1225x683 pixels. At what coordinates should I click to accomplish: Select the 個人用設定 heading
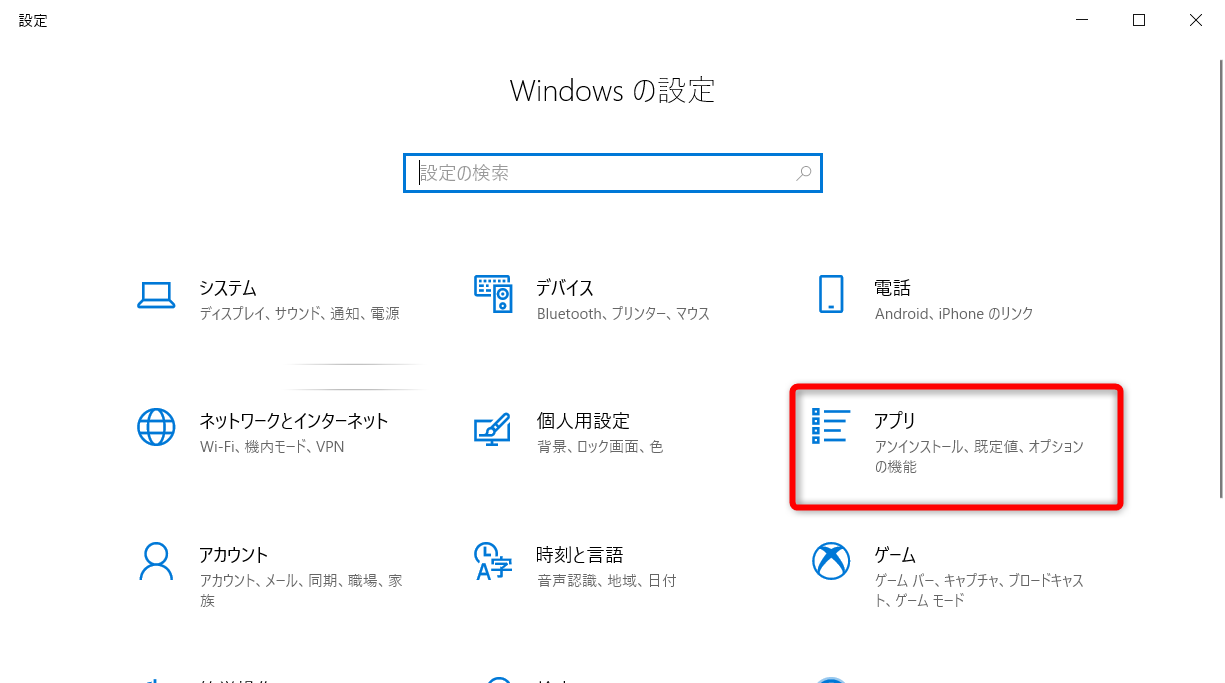click(583, 421)
